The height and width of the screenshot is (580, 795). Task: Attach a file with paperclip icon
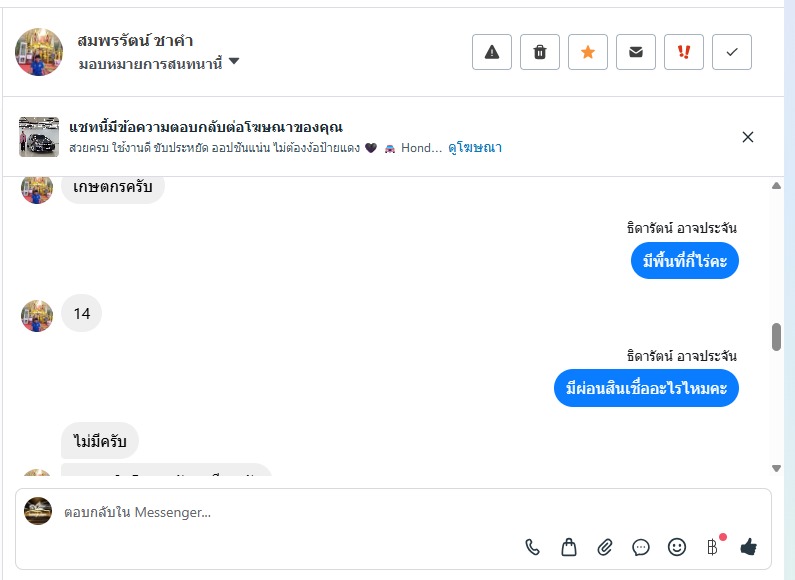605,547
